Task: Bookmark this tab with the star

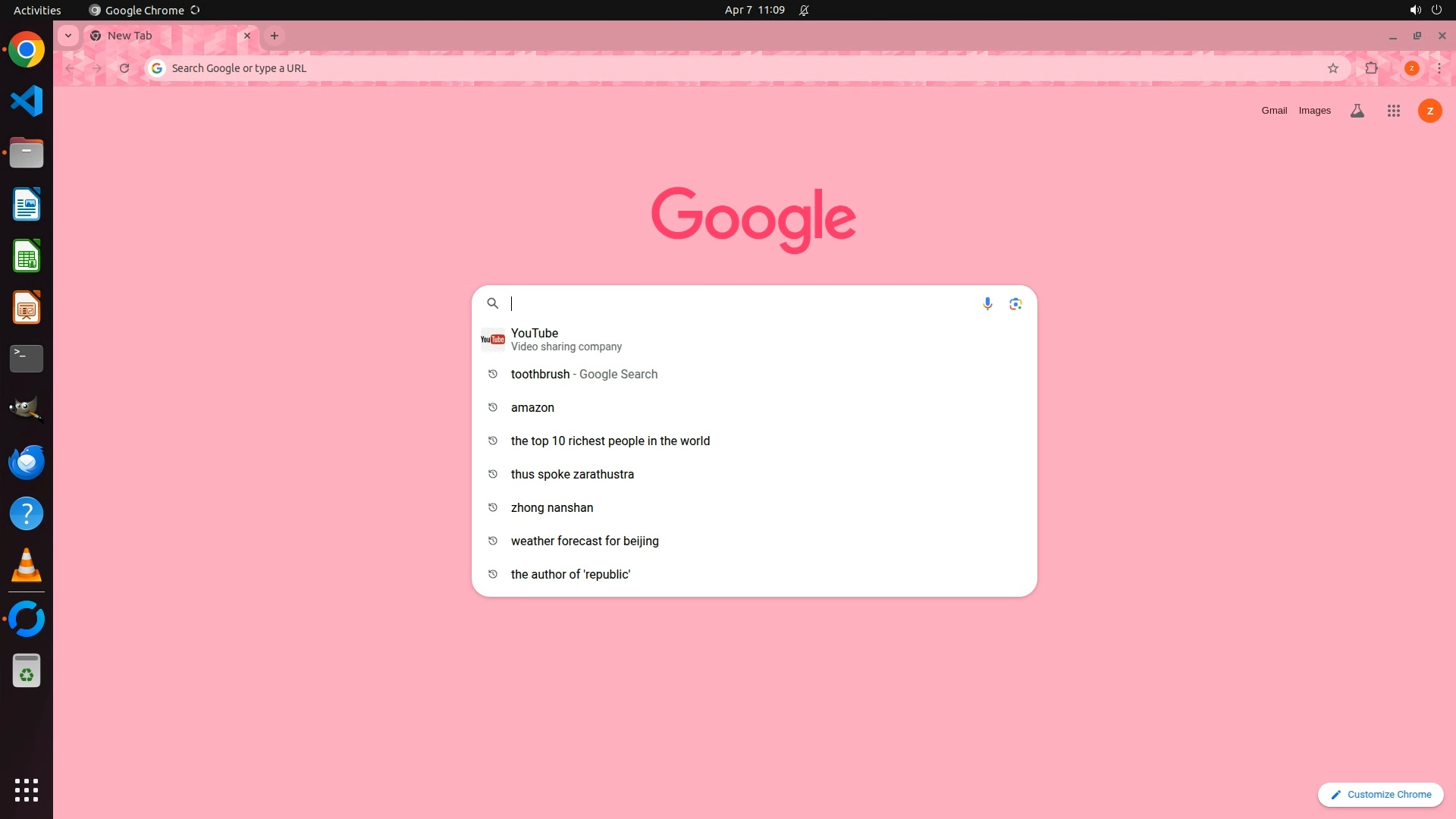Action: pyautogui.click(x=1333, y=68)
